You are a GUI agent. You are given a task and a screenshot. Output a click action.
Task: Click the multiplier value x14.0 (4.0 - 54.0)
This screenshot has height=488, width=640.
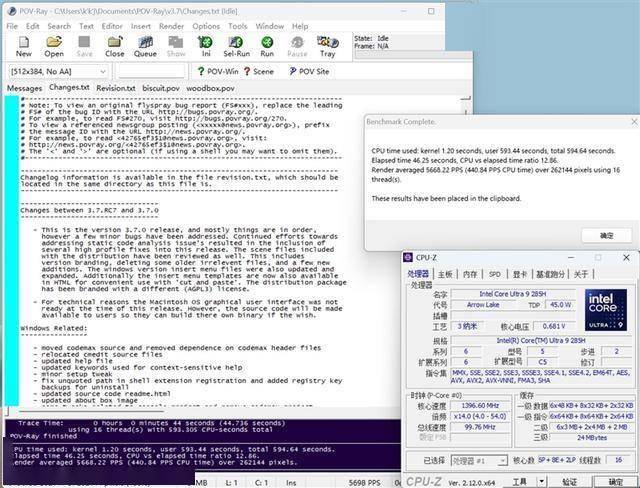(x=480, y=416)
